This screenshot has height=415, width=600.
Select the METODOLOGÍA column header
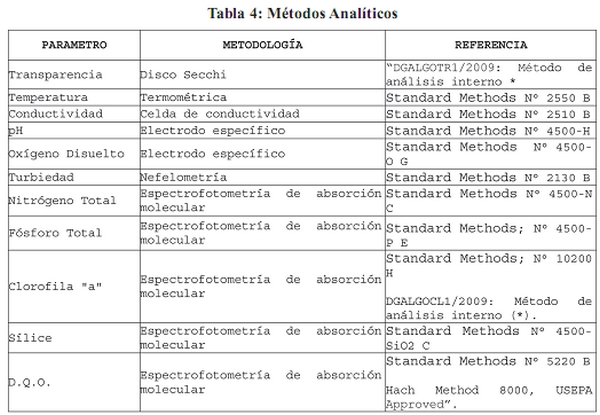261,46
